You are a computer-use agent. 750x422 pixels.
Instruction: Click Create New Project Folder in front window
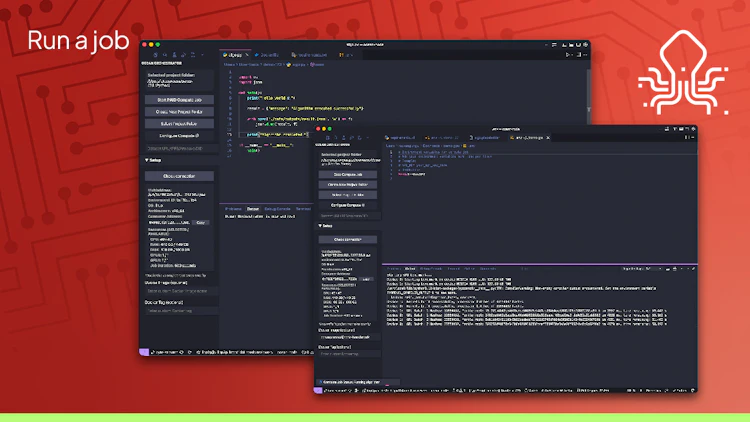[348, 185]
